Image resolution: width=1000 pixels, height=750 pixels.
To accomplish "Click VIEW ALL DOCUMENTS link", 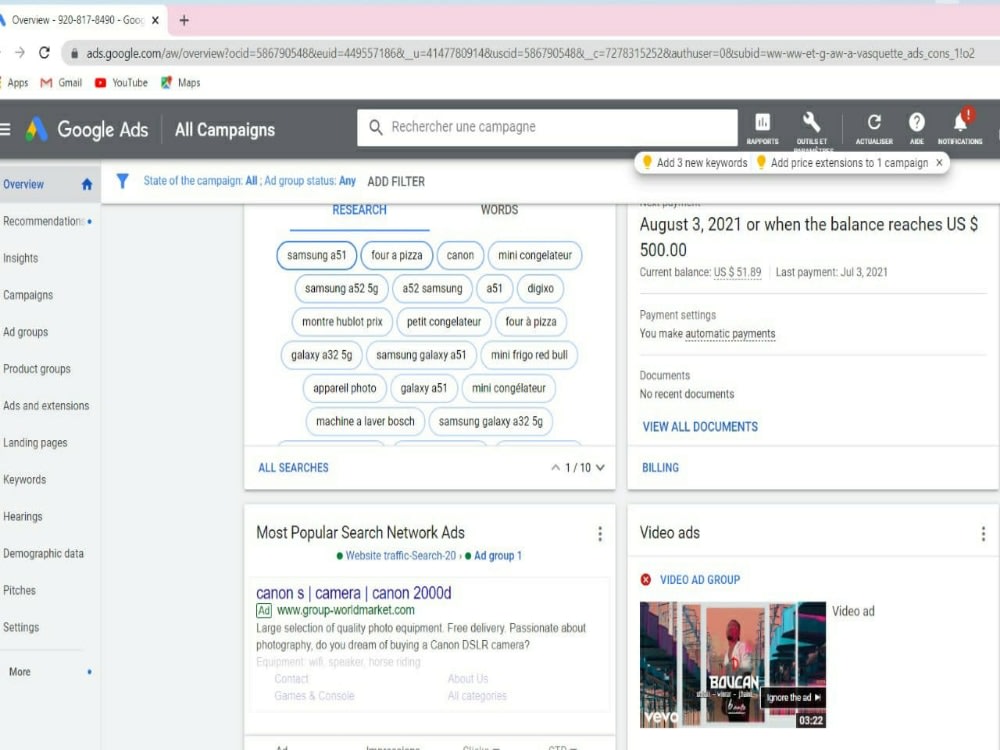I will (700, 427).
